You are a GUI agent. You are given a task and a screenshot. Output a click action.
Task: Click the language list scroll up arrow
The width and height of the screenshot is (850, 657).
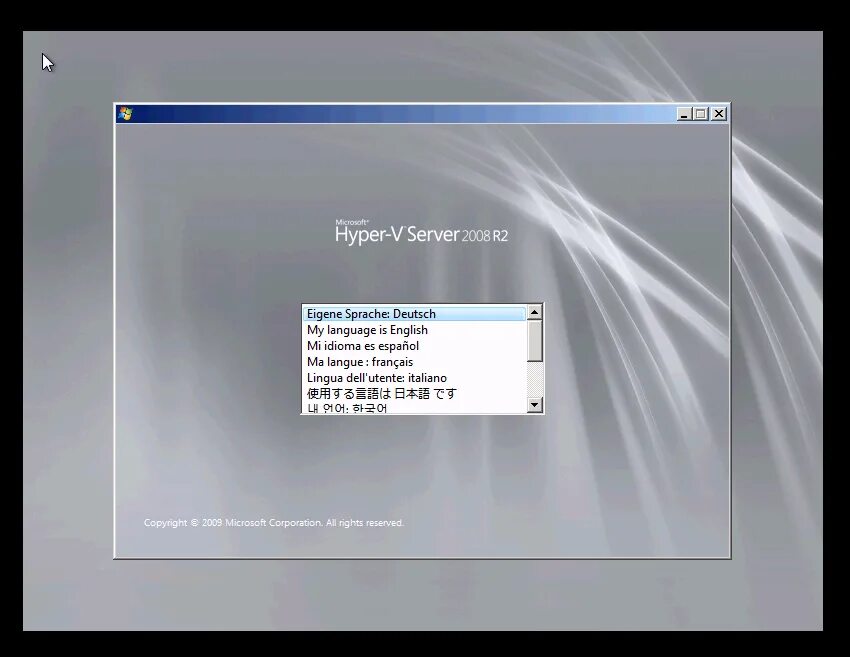(535, 312)
